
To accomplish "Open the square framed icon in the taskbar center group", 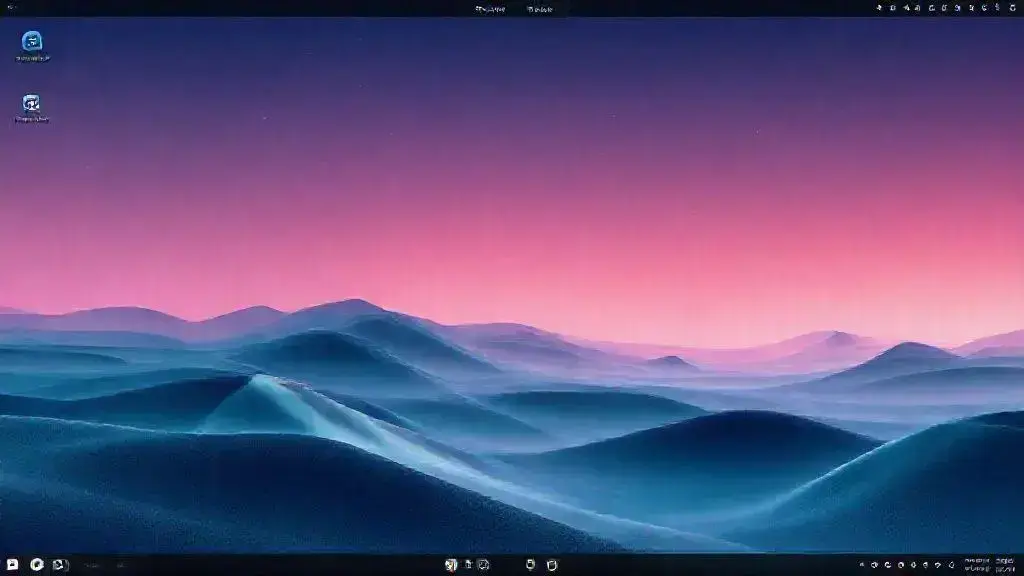I will (483, 565).
